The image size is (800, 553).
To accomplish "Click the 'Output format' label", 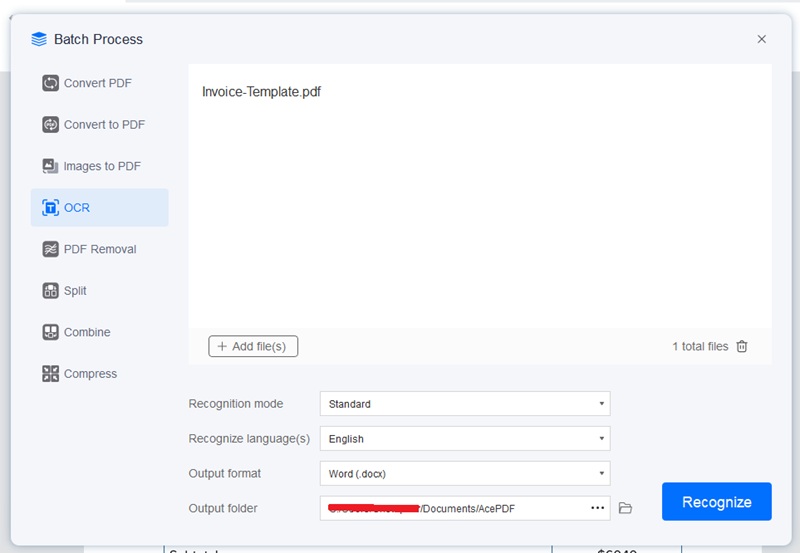I will pos(224,473).
